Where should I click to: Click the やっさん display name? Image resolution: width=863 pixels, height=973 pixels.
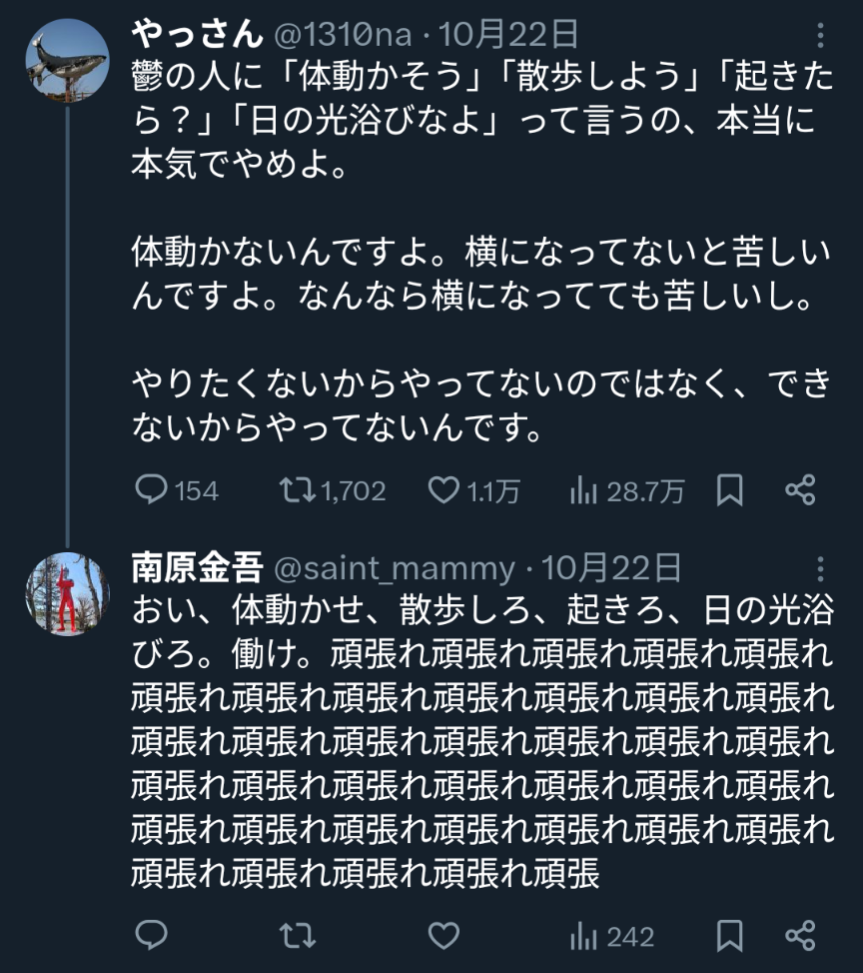coord(195,35)
